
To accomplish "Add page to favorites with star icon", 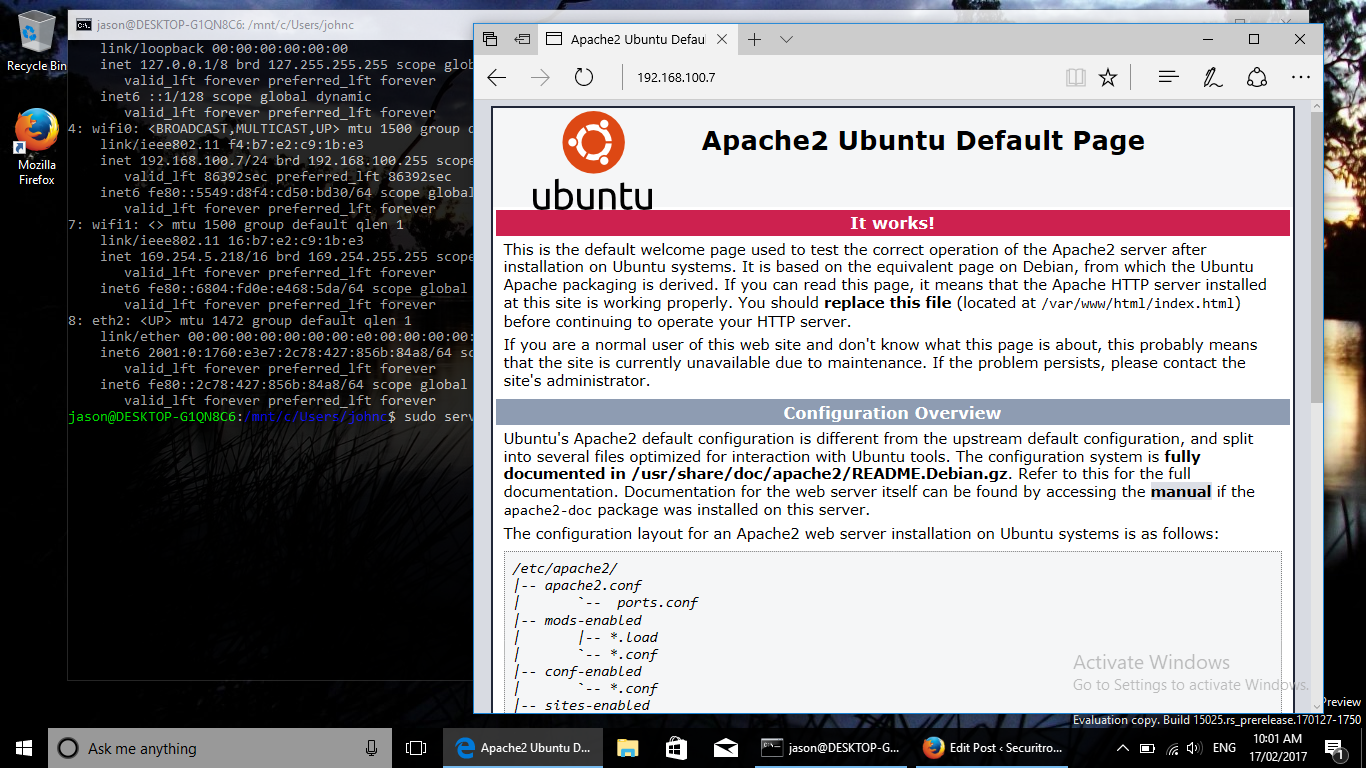I will (1108, 78).
